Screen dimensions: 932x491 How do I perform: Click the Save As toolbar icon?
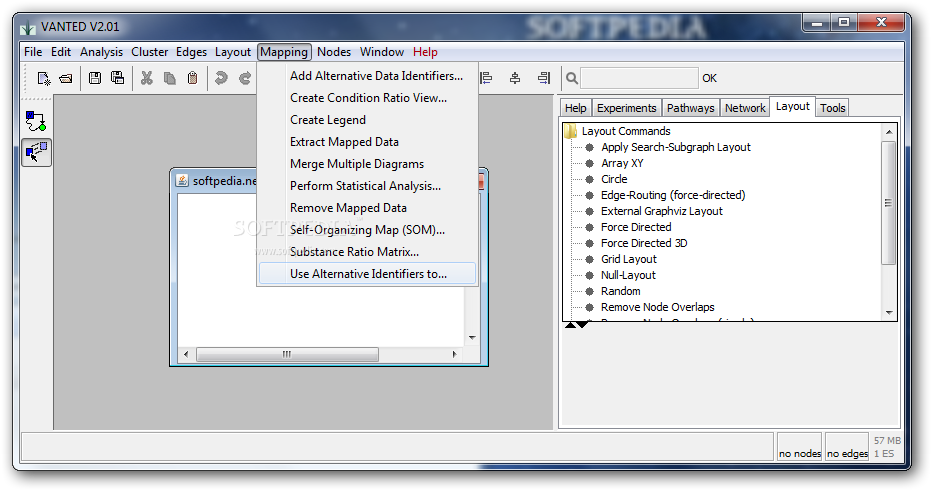point(118,77)
